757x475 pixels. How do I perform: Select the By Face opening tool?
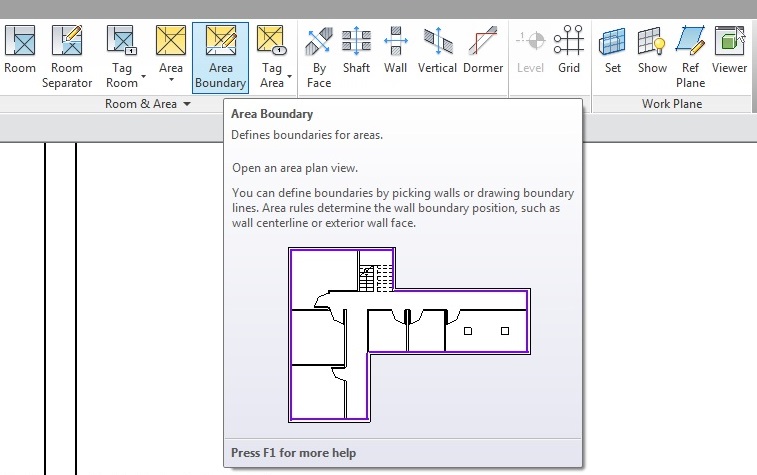point(319,56)
